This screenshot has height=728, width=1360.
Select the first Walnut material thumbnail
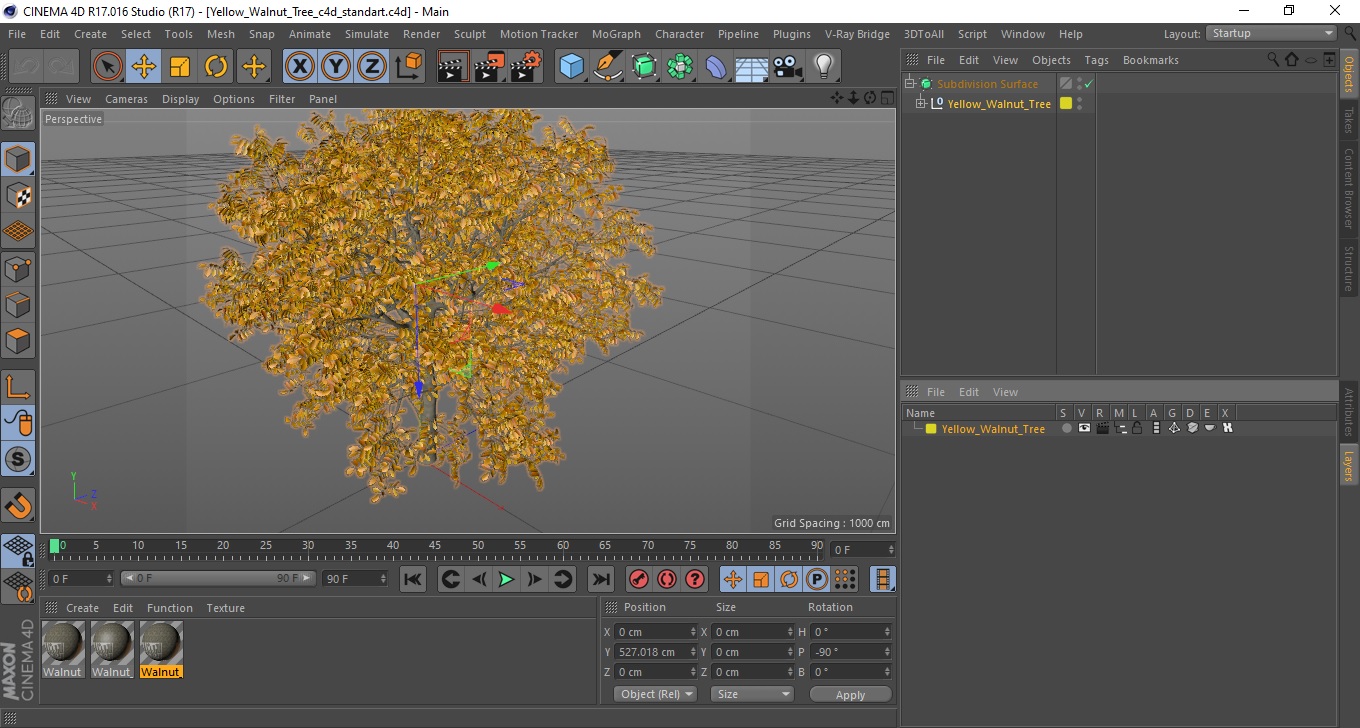click(x=63, y=649)
